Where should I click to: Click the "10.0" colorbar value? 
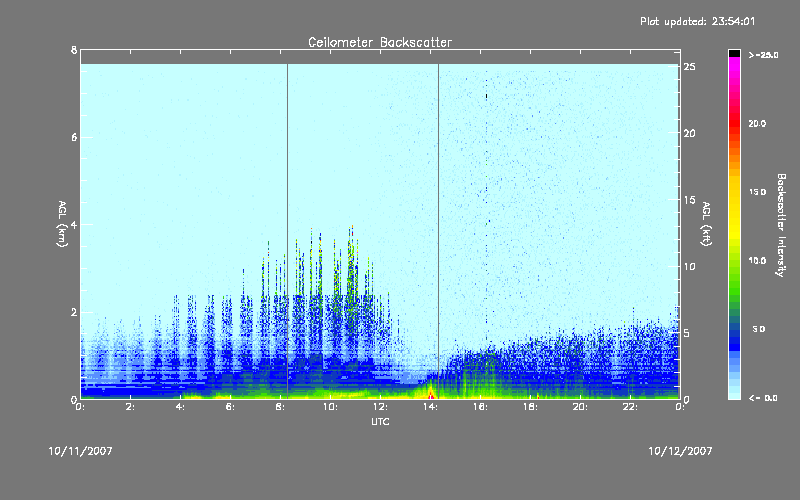coord(757,261)
